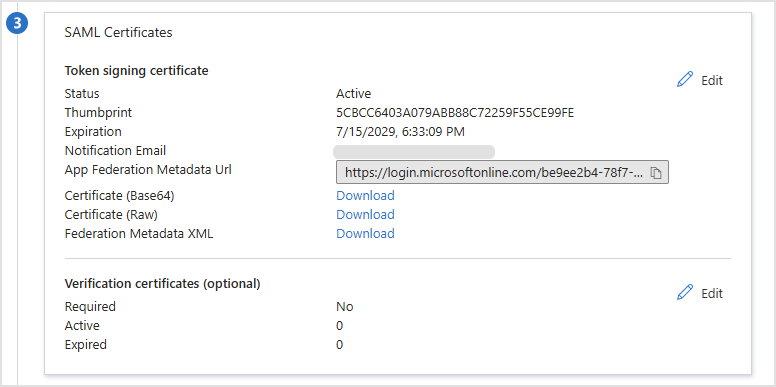Click the Notification Email label
This screenshot has height=387, width=776.
pos(115,150)
